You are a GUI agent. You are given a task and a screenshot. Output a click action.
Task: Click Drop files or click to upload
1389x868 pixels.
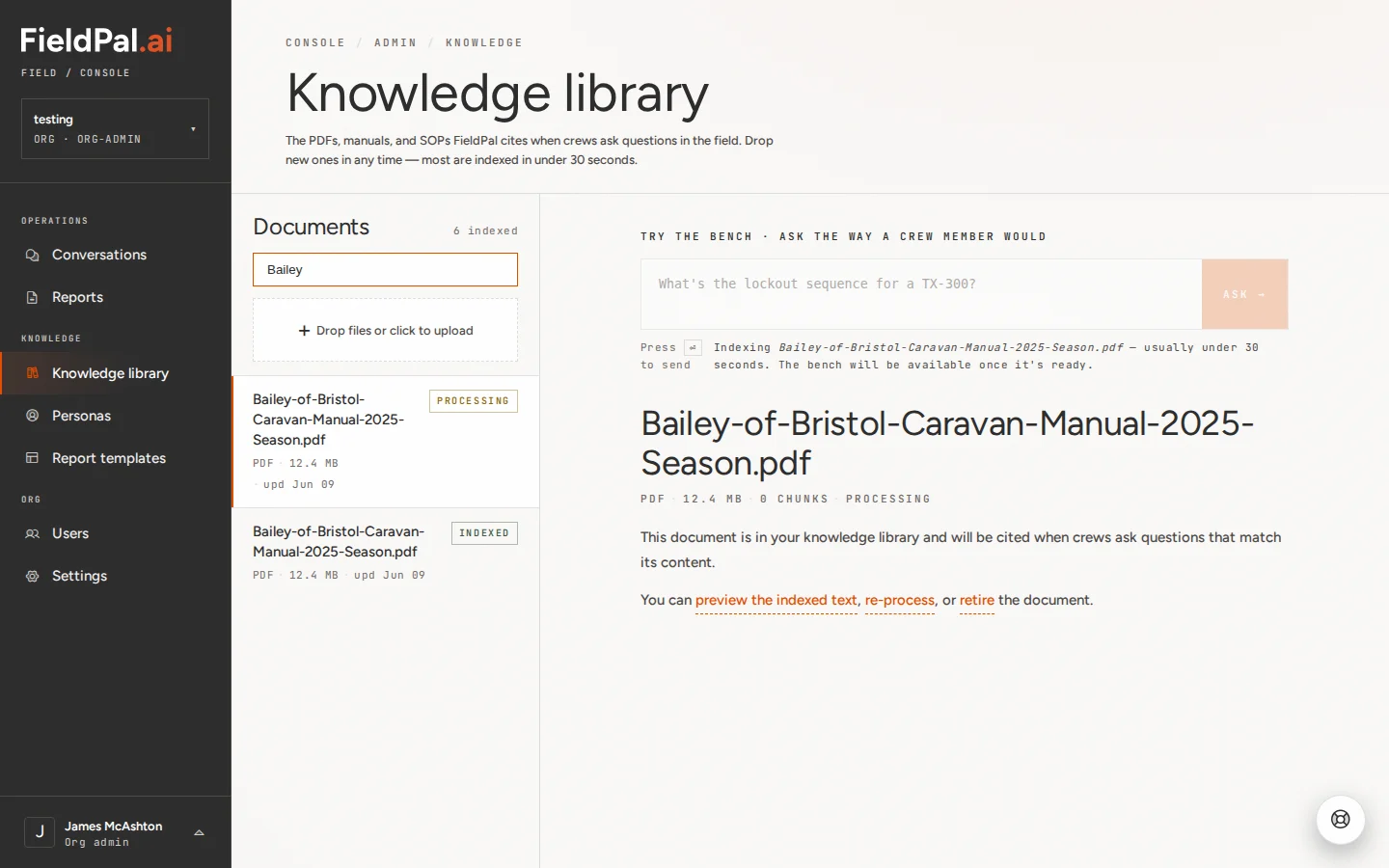click(x=385, y=331)
